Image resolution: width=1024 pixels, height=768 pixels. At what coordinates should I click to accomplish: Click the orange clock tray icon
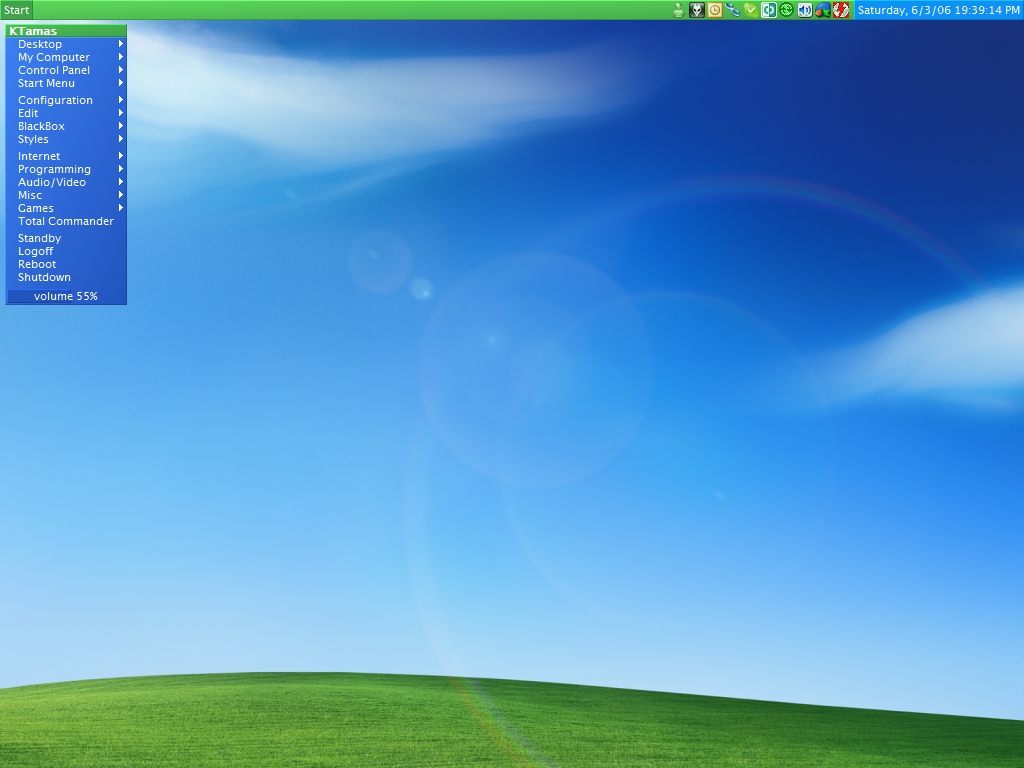point(715,10)
